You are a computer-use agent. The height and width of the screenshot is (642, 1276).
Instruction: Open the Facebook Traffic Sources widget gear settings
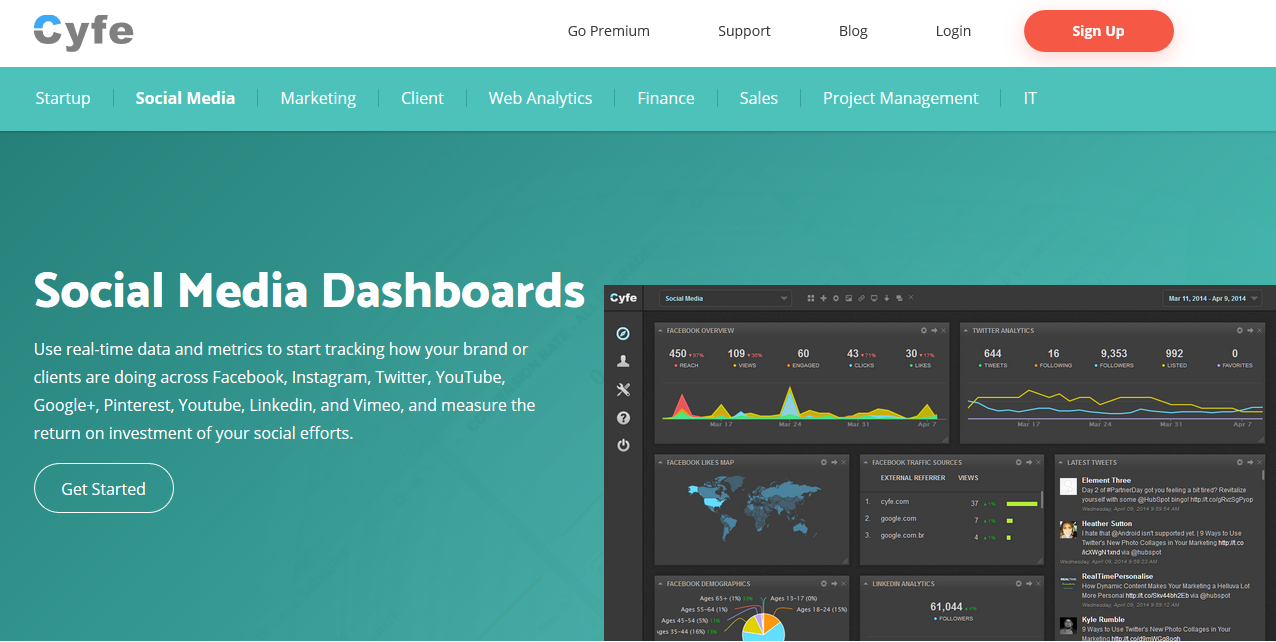pos(1018,462)
